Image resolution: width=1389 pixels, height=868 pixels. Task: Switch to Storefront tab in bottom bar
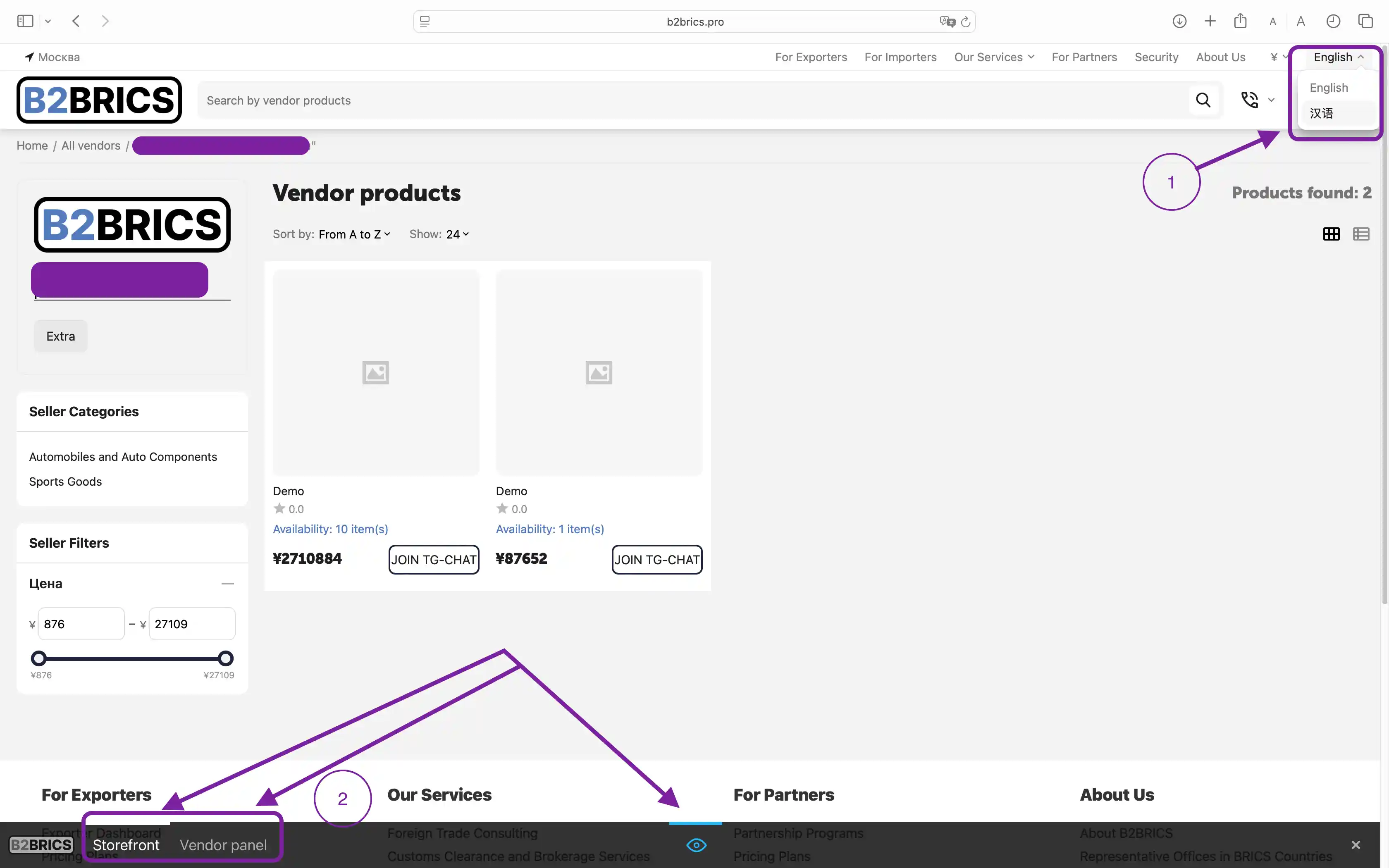pyautogui.click(x=126, y=845)
